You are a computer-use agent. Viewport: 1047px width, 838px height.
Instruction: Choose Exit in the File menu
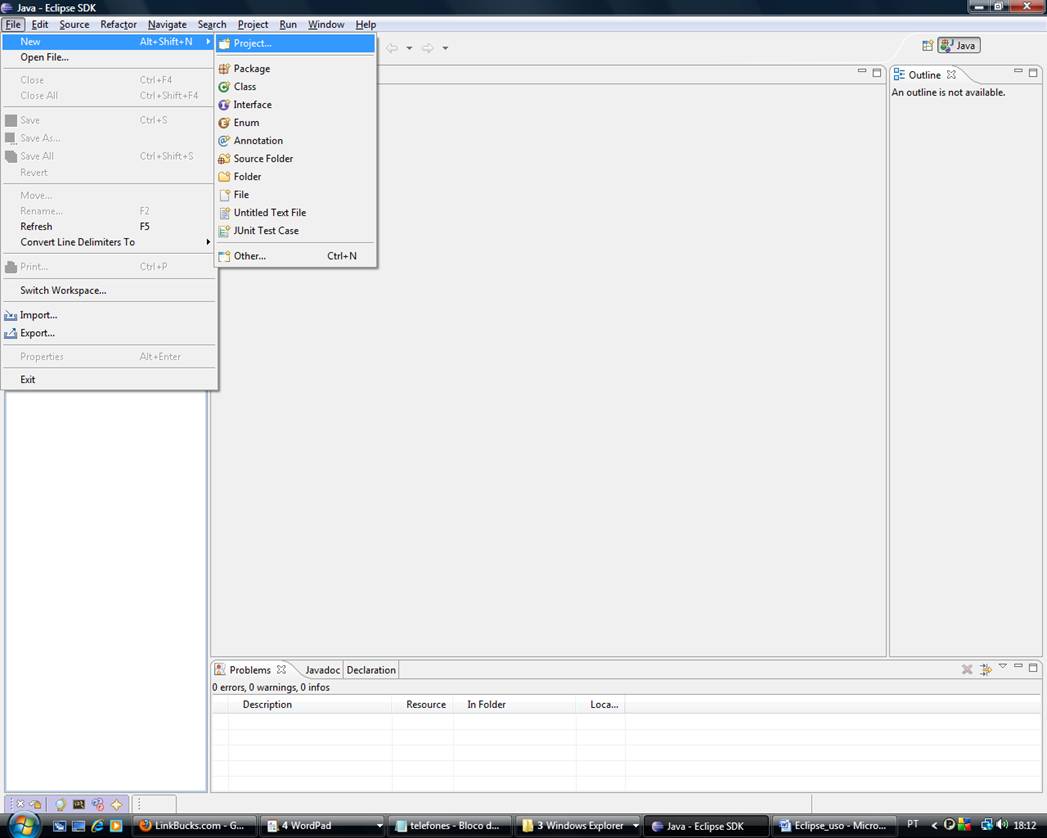109,379
